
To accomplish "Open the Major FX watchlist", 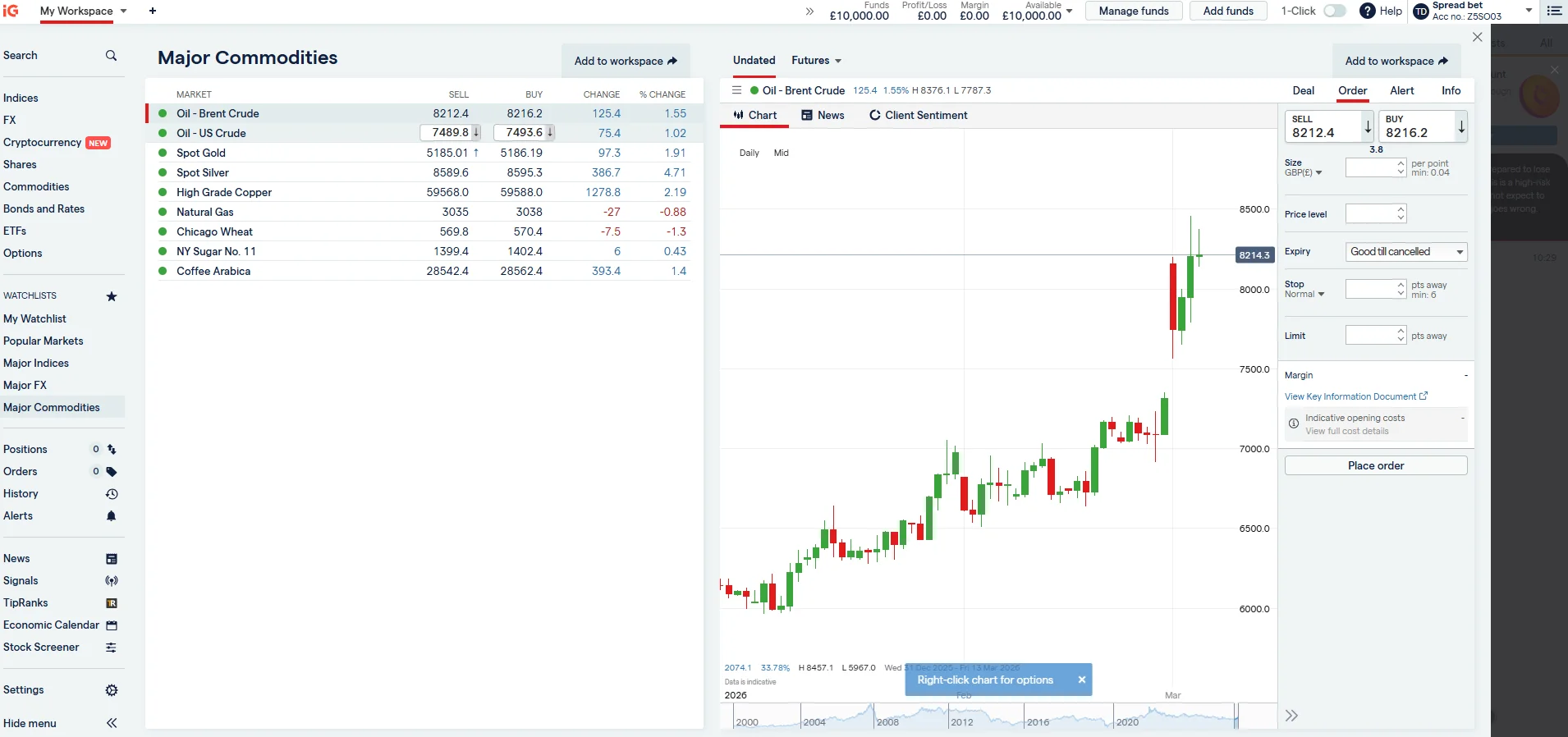I will click(x=25, y=385).
